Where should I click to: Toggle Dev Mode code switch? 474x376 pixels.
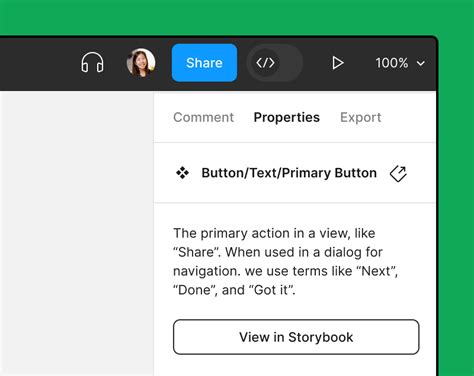click(x=275, y=63)
